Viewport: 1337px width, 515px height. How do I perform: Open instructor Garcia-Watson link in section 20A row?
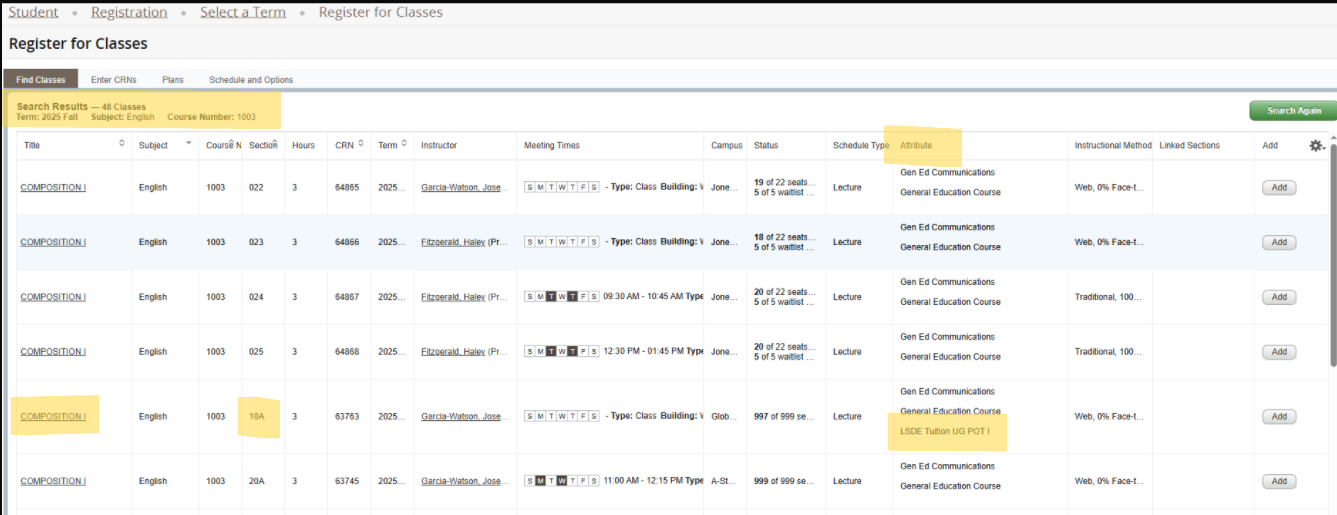click(464, 481)
